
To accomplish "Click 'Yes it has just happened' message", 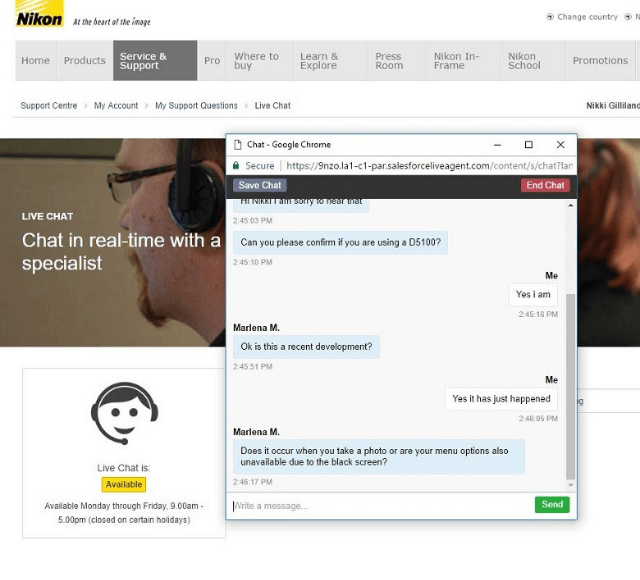I will [501, 399].
